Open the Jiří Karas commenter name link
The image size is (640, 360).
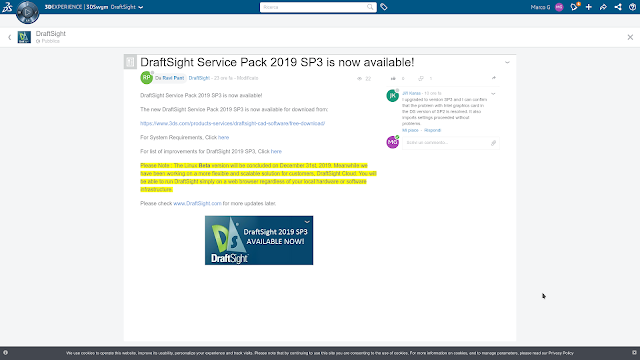tap(411, 93)
